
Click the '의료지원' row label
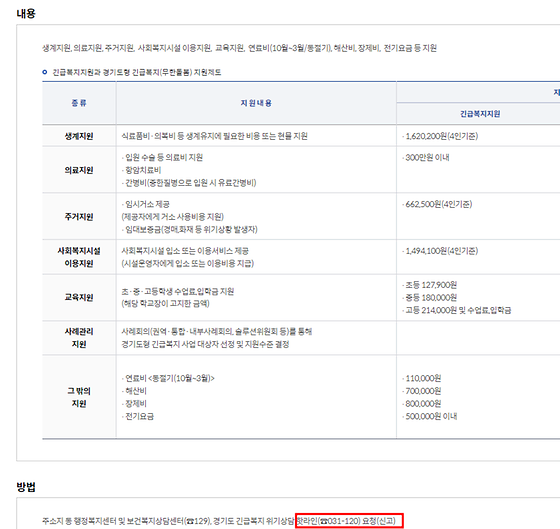click(79, 170)
